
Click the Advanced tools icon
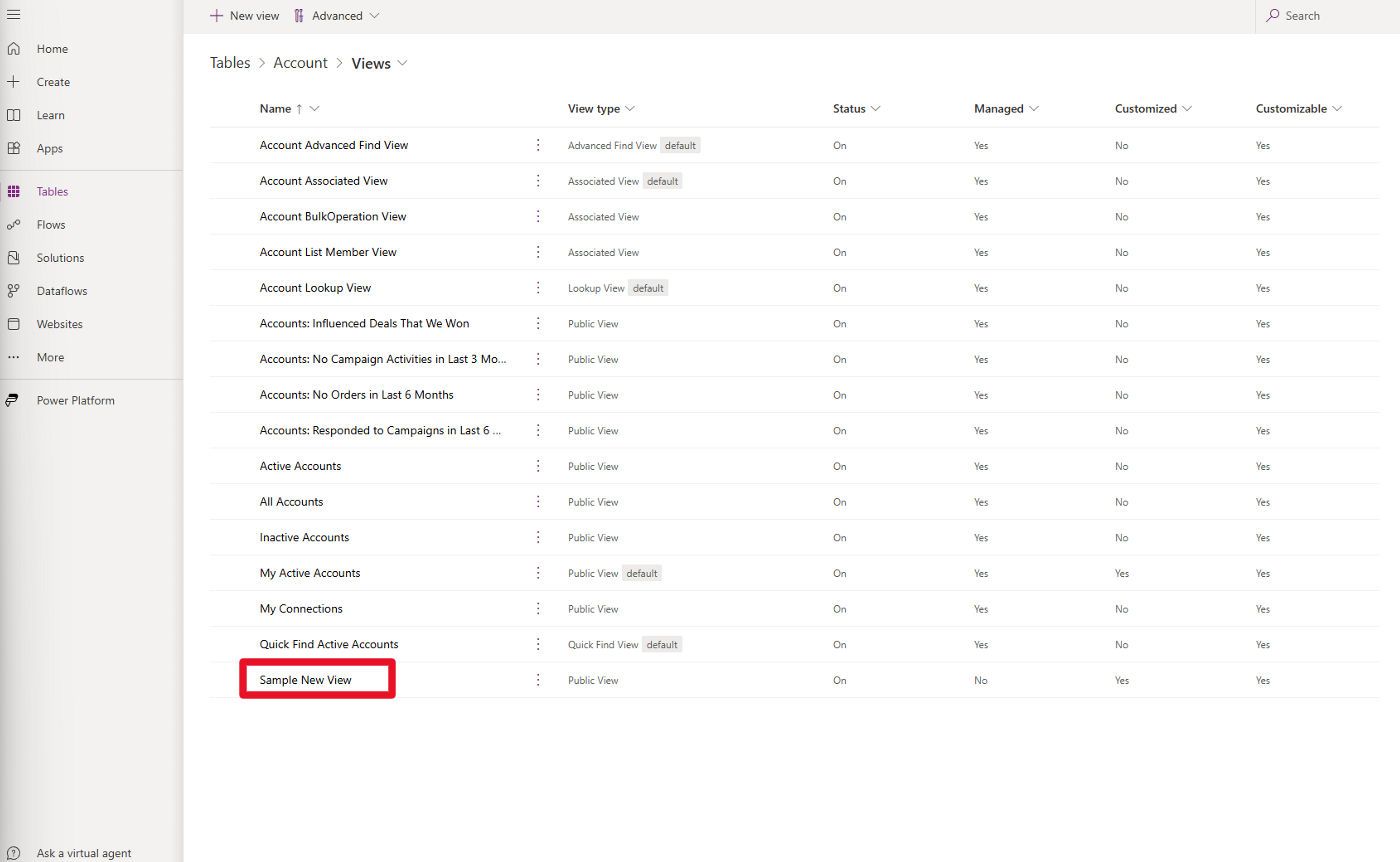(x=299, y=16)
